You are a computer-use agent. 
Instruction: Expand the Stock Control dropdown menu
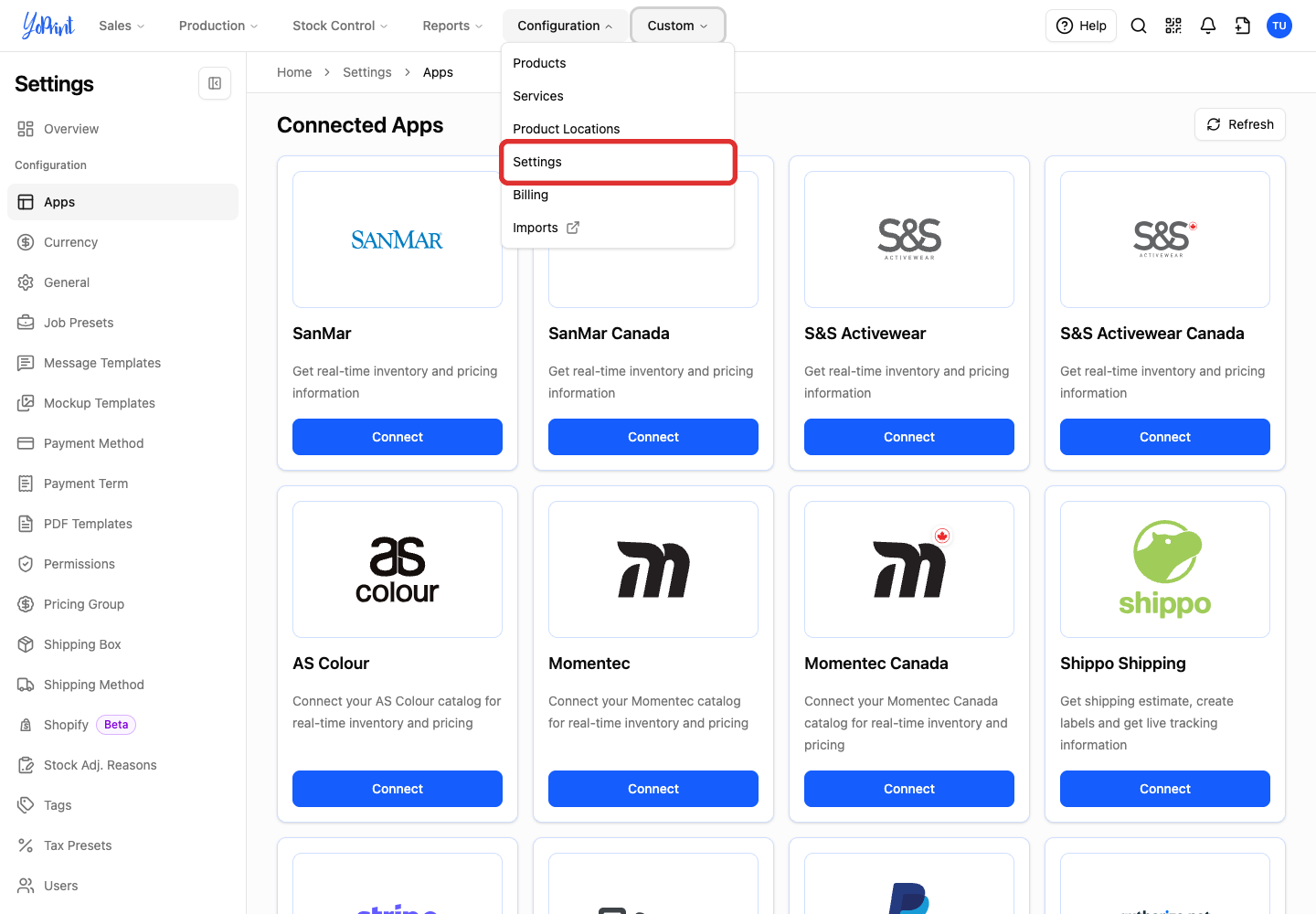340,26
